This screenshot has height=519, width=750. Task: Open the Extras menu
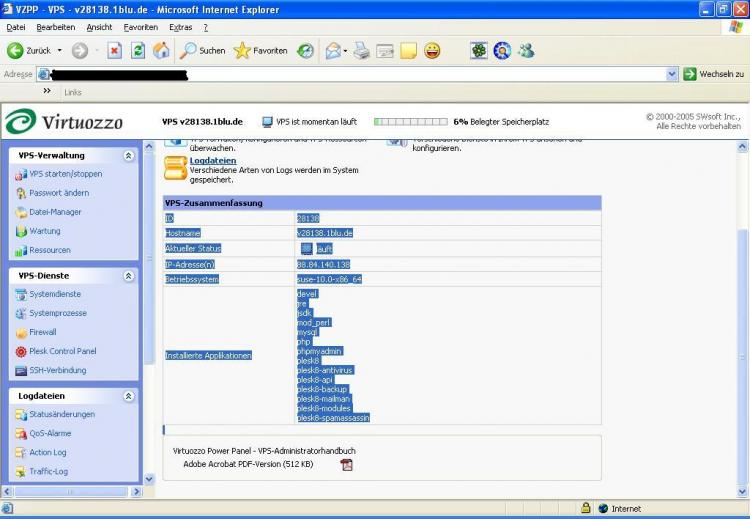pyautogui.click(x=181, y=27)
